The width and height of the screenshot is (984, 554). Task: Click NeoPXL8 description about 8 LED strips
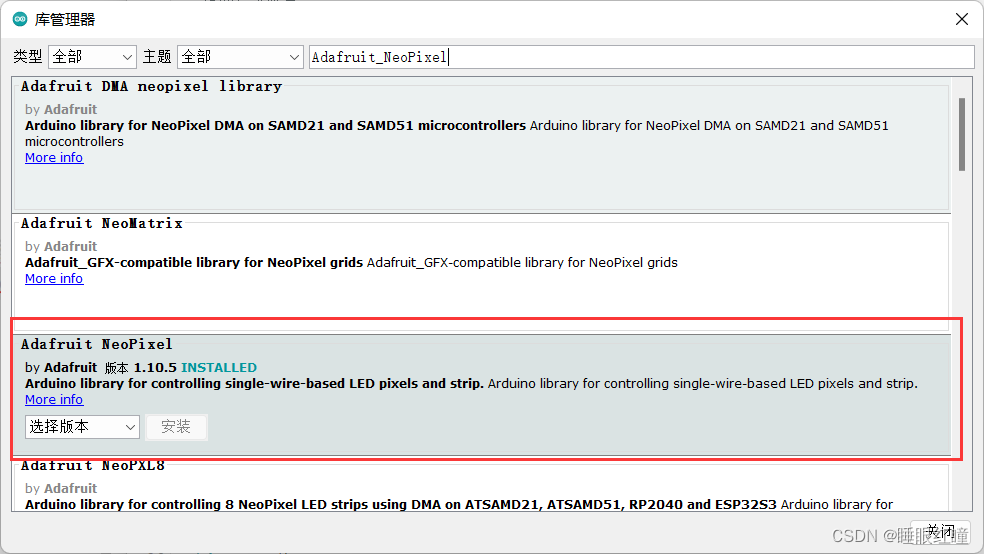pos(459,504)
